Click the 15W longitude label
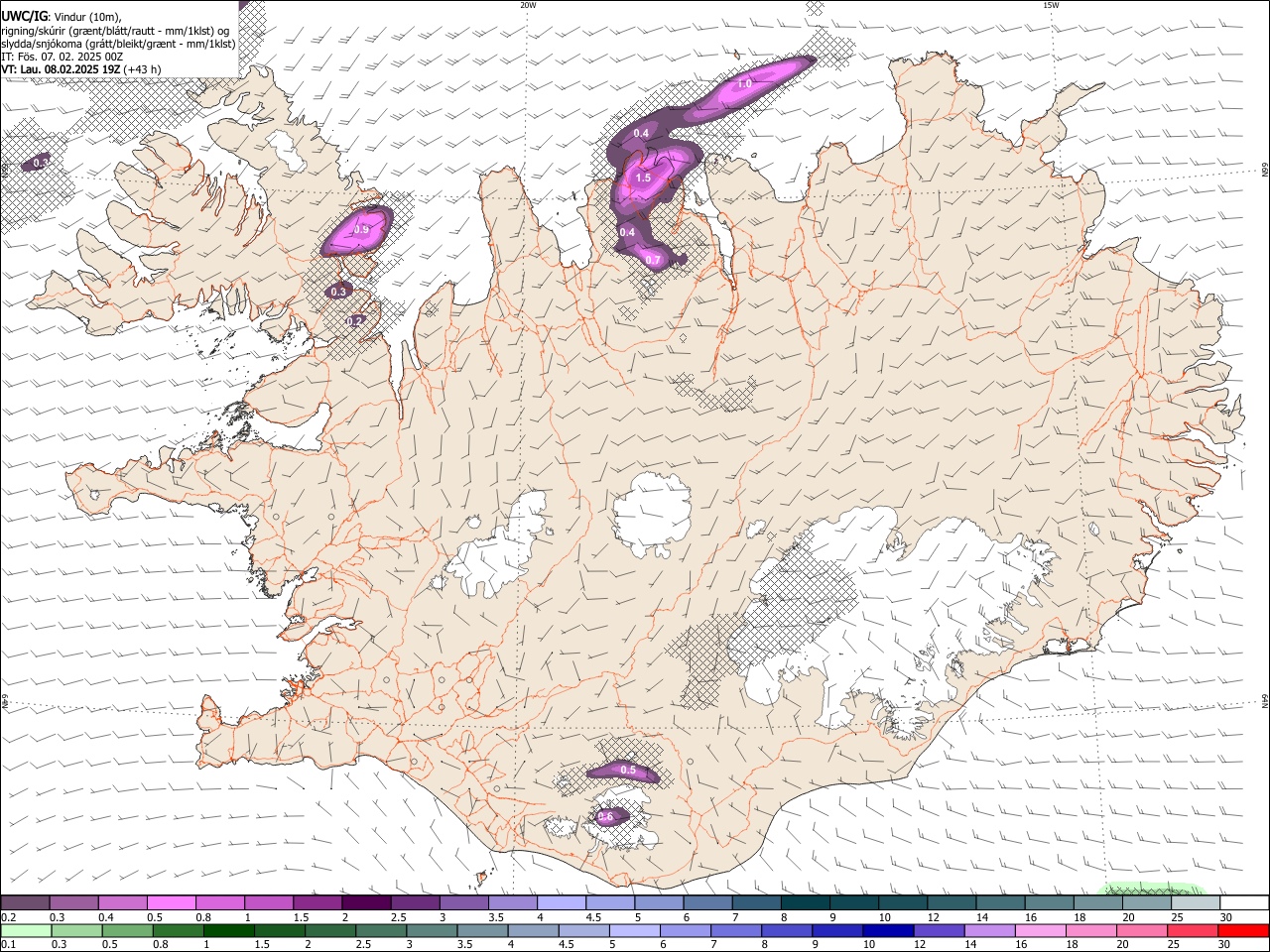 click(x=1051, y=5)
